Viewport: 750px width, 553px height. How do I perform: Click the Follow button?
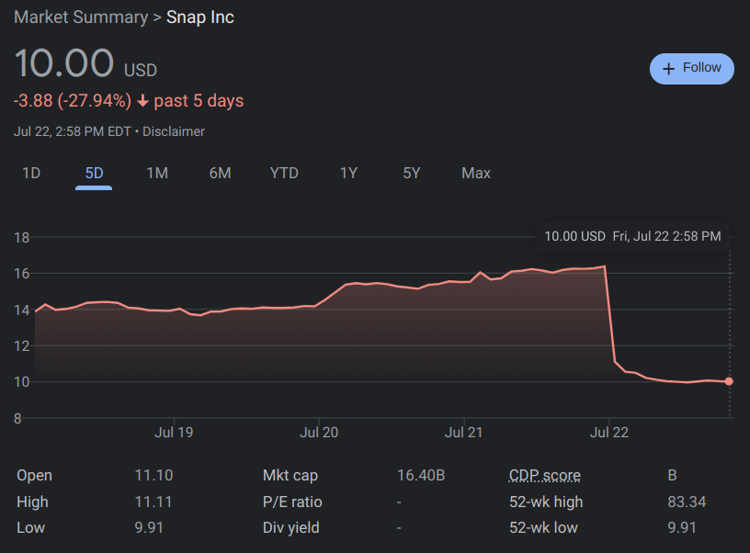pos(692,68)
